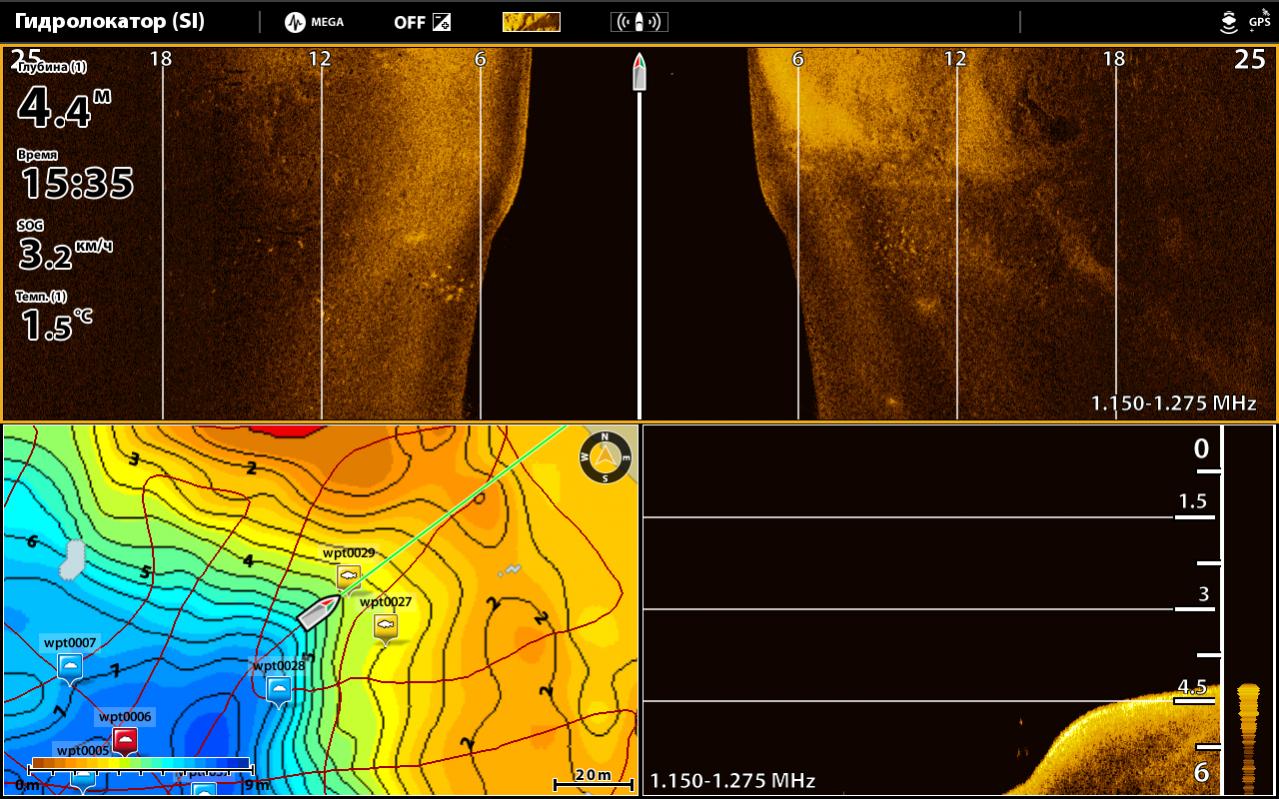Tap the boat icon atop side imaging

point(639,72)
